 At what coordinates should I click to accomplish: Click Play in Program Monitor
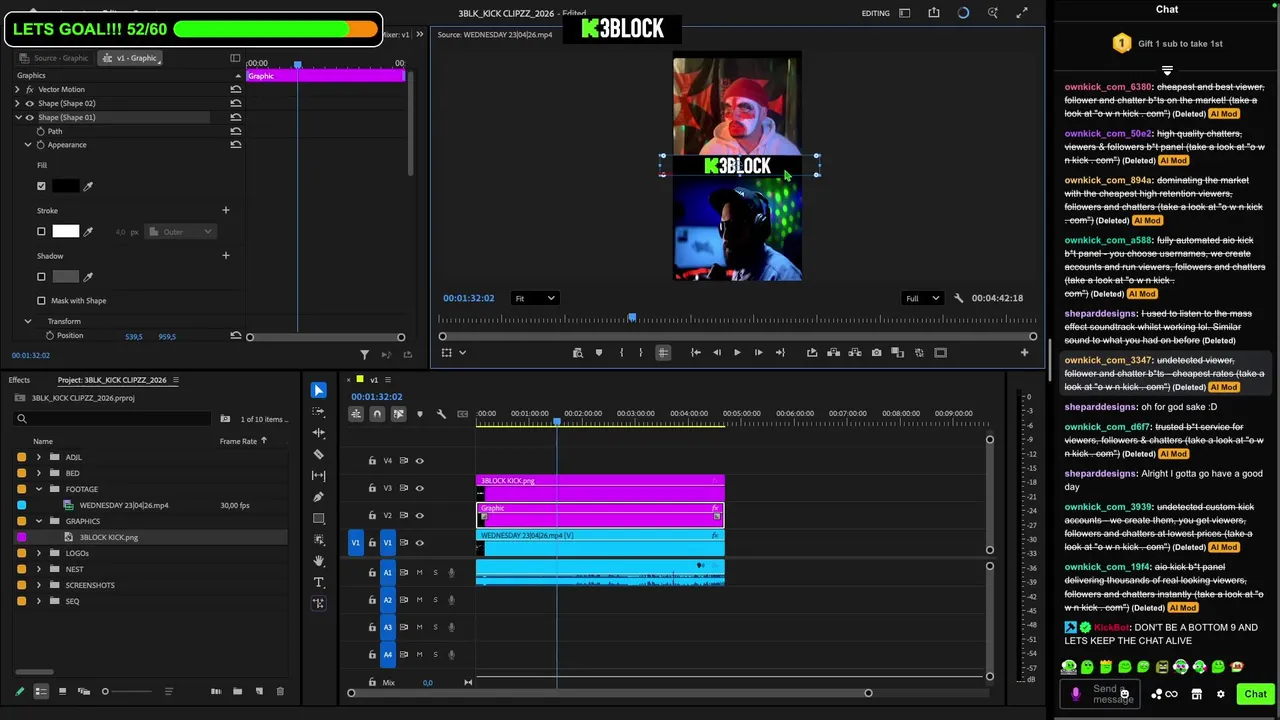click(737, 352)
